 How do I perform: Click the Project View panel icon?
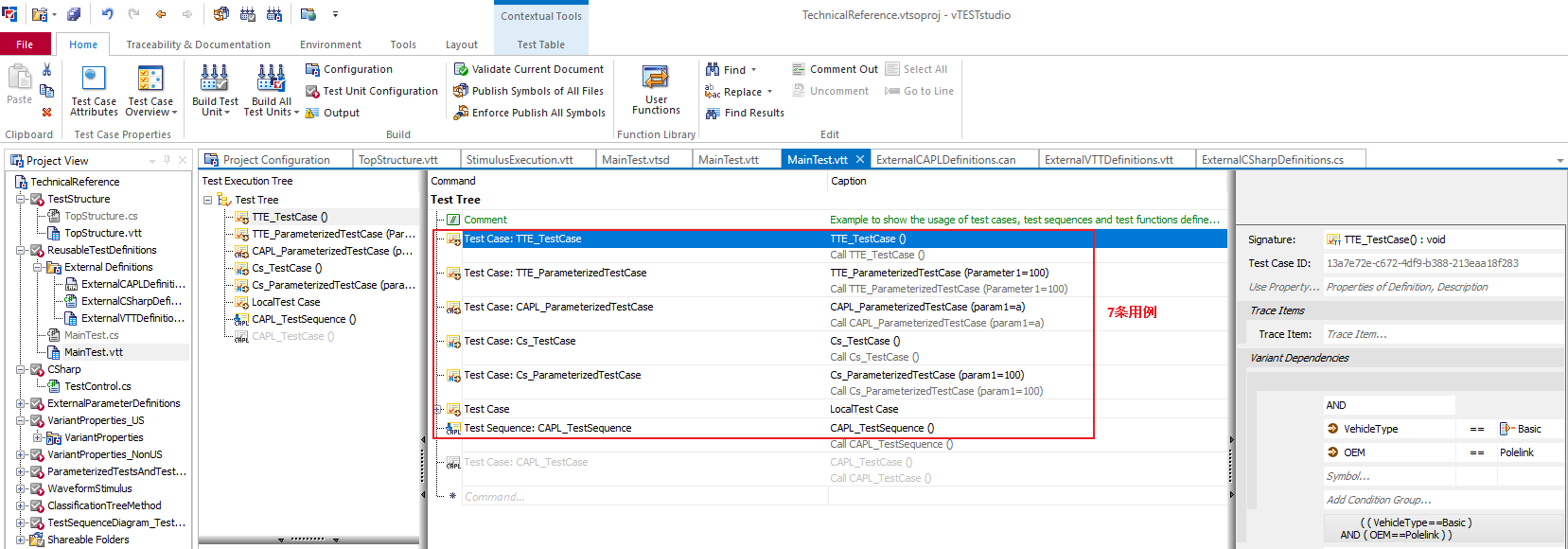point(17,161)
